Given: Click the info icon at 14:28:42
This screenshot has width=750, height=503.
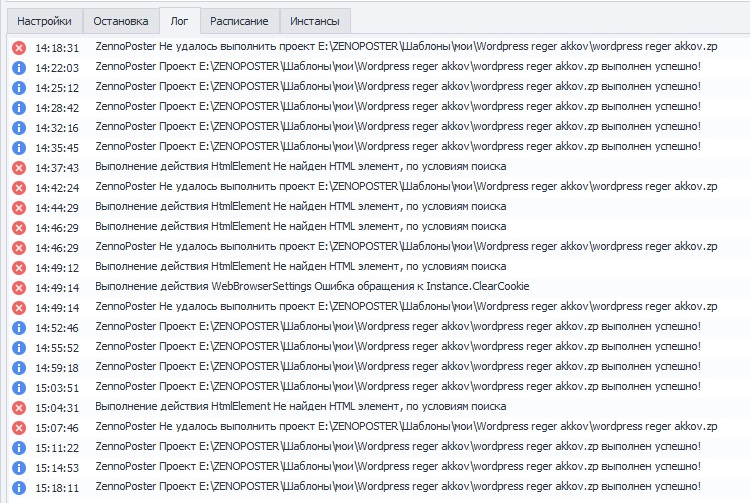Looking at the screenshot, I should [x=19, y=108].
